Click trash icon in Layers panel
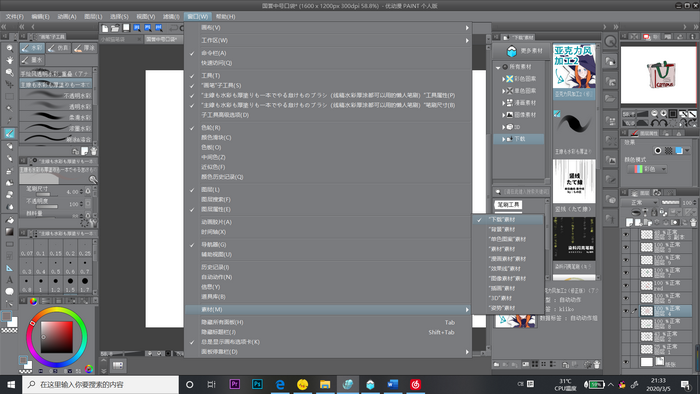 [x=693, y=222]
